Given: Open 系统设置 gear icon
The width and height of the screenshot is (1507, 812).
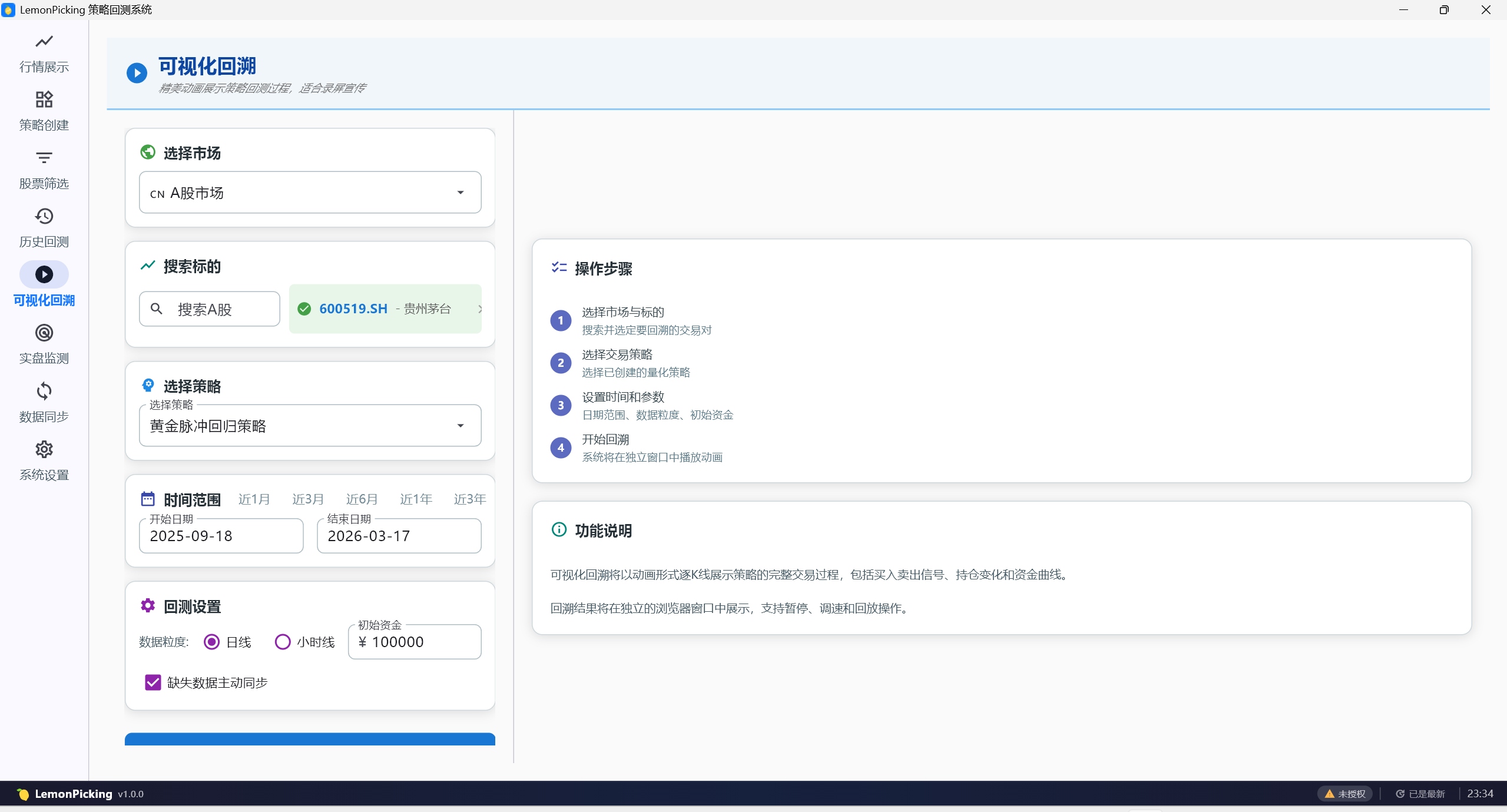Looking at the screenshot, I should click(44, 449).
